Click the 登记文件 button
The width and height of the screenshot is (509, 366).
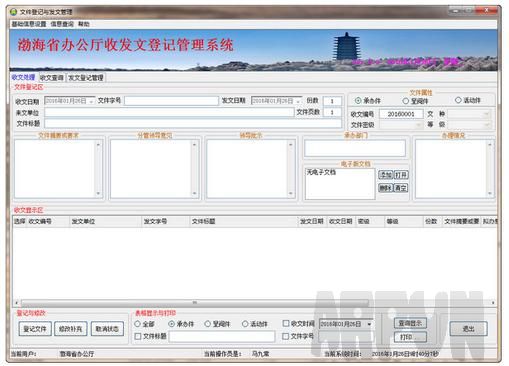(35, 329)
